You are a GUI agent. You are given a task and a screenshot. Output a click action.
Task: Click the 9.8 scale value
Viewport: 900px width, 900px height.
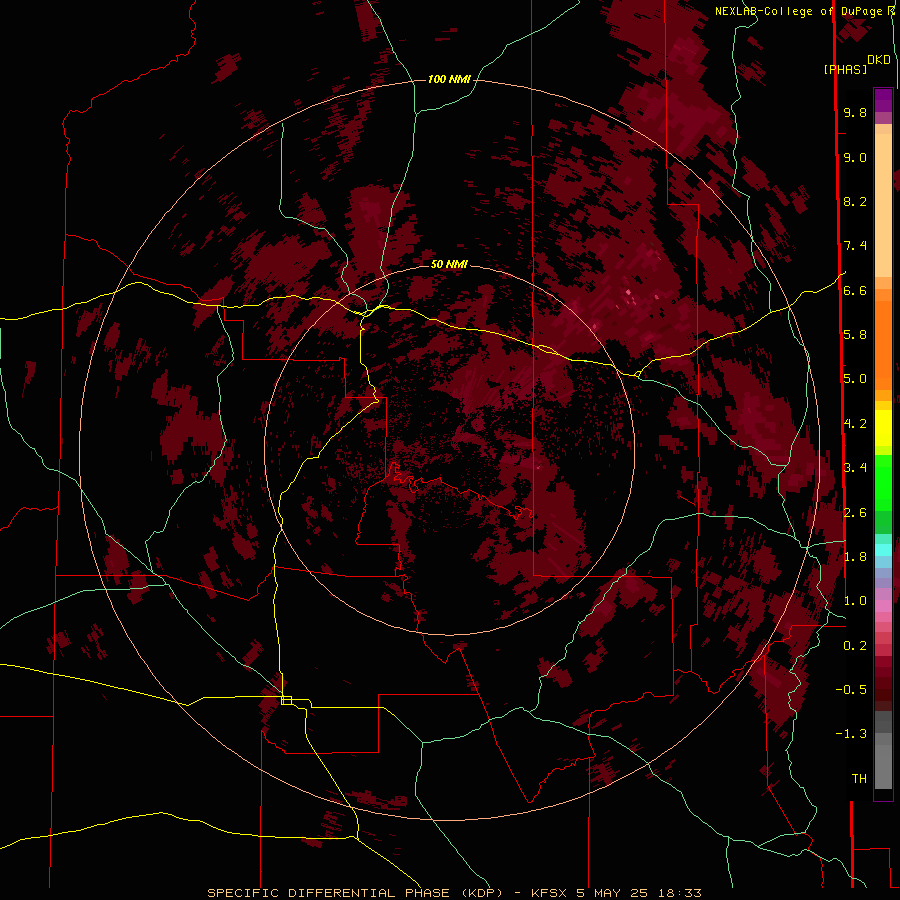pos(855,112)
